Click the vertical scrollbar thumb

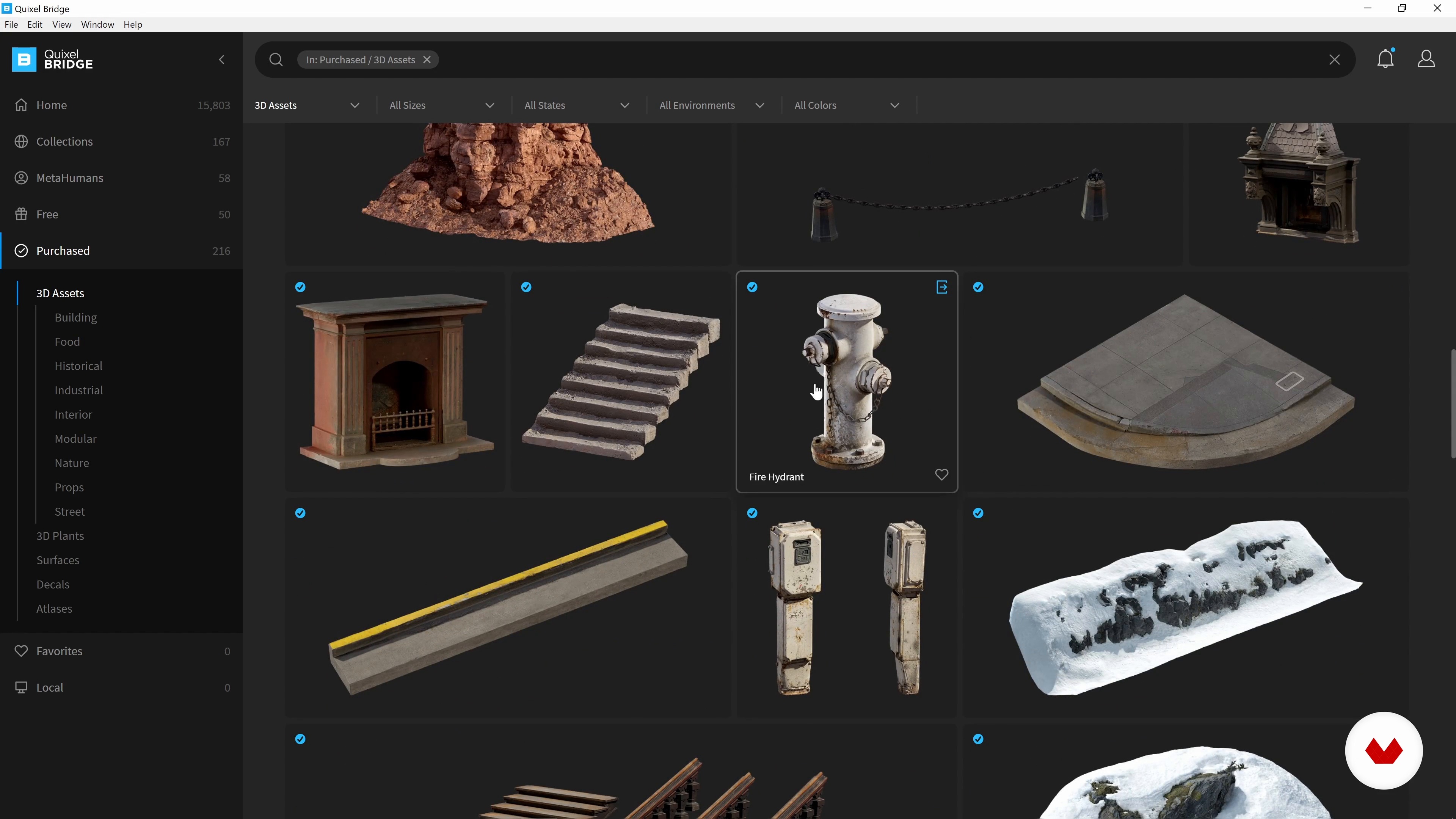(x=1453, y=403)
